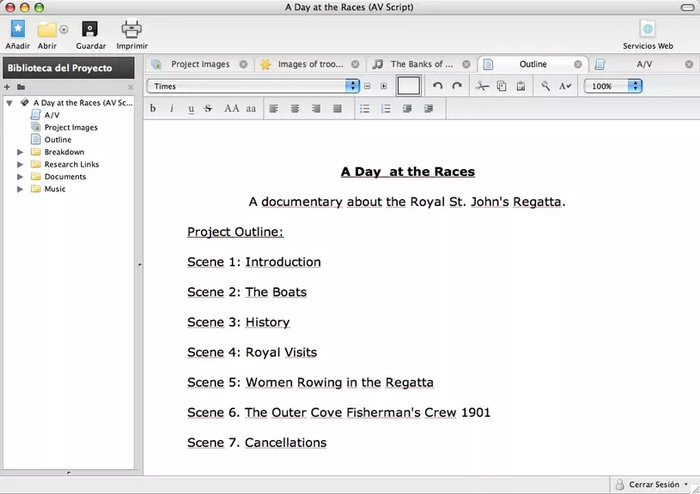Open the text color swatch box
The width and height of the screenshot is (700, 494).
point(408,86)
